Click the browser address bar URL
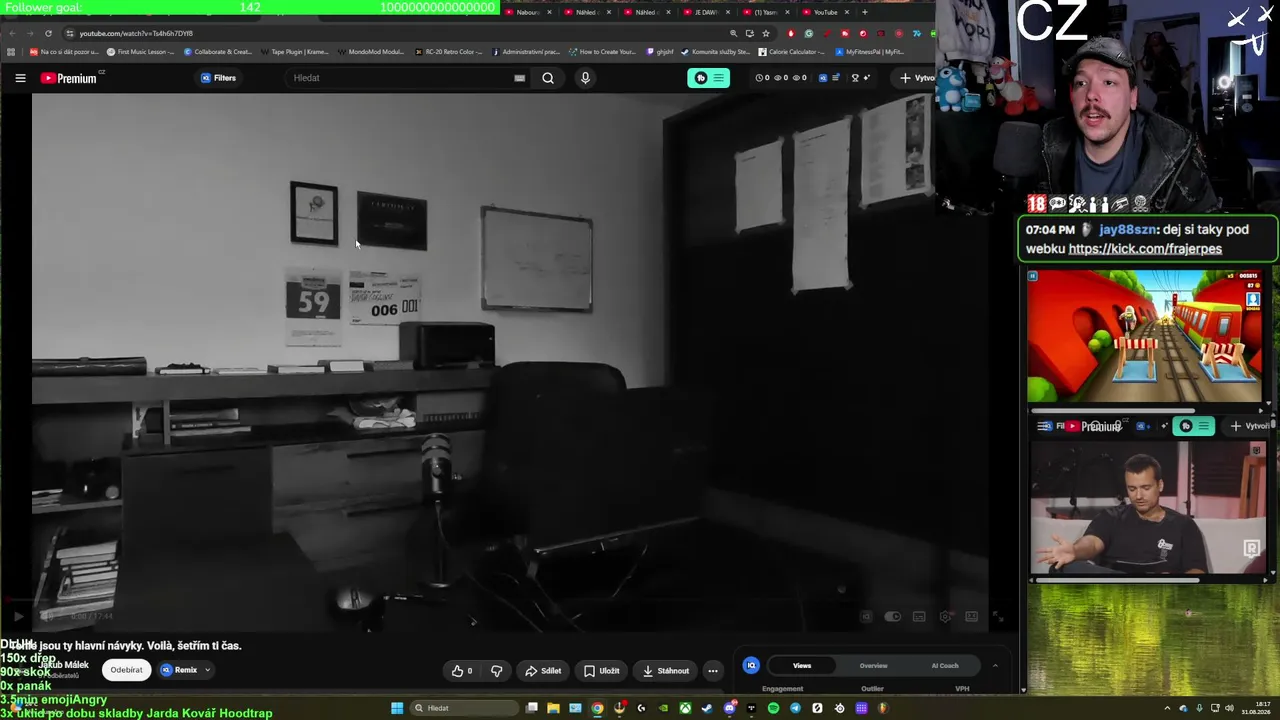 coord(136,33)
